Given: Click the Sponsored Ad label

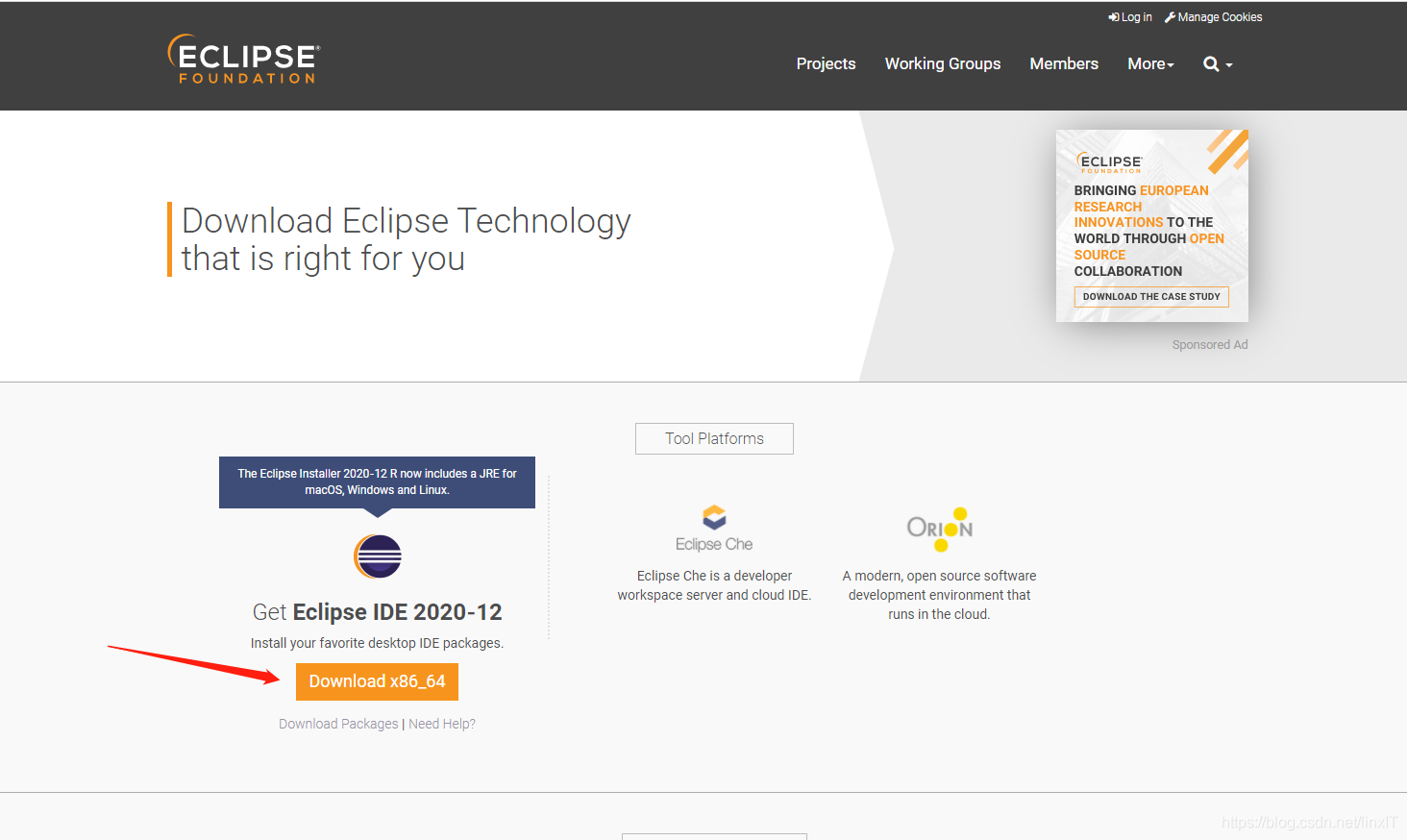Looking at the screenshot, I should tap(1210, 345).
